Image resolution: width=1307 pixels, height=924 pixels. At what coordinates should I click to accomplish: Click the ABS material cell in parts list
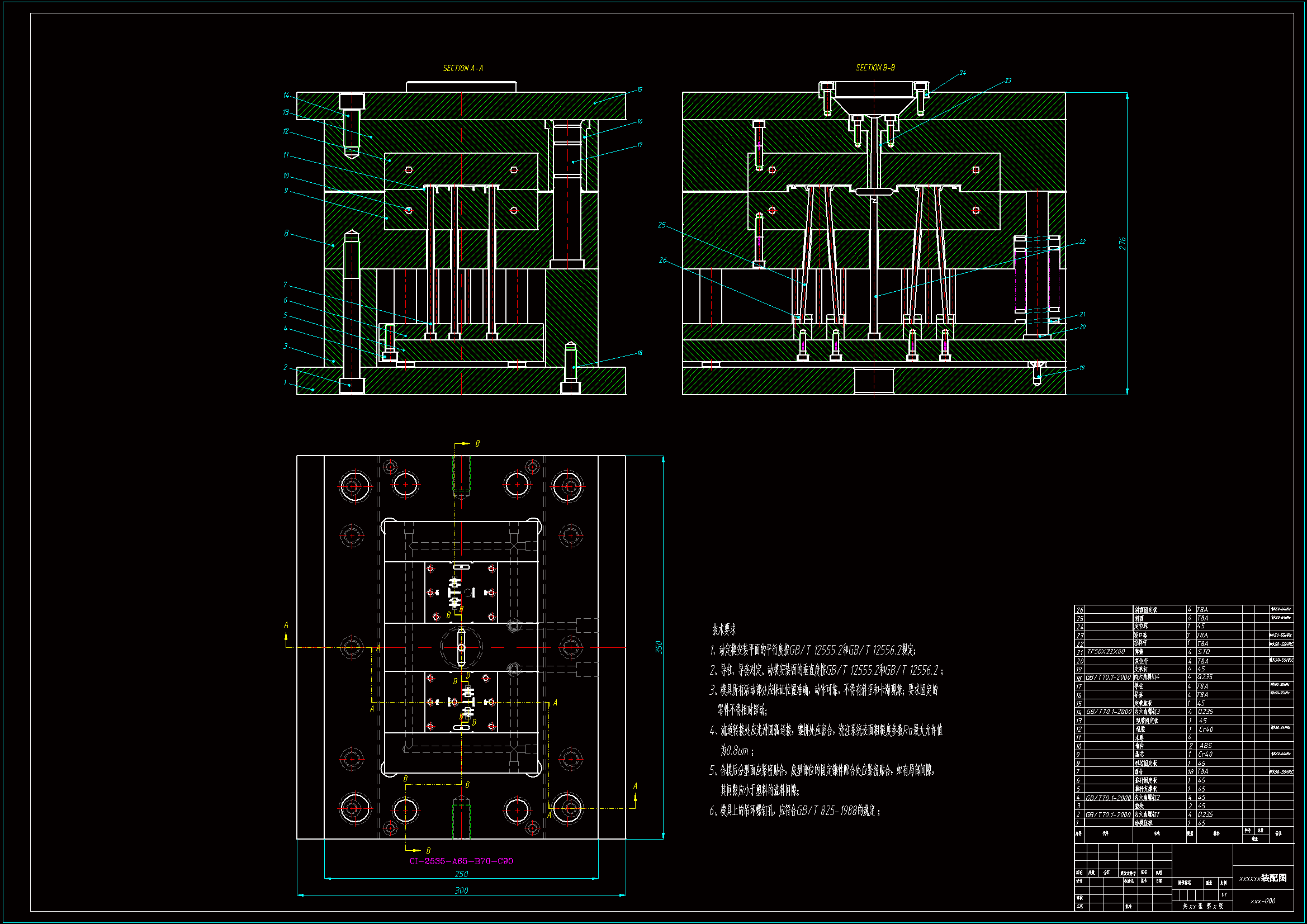coord(1205,746)
